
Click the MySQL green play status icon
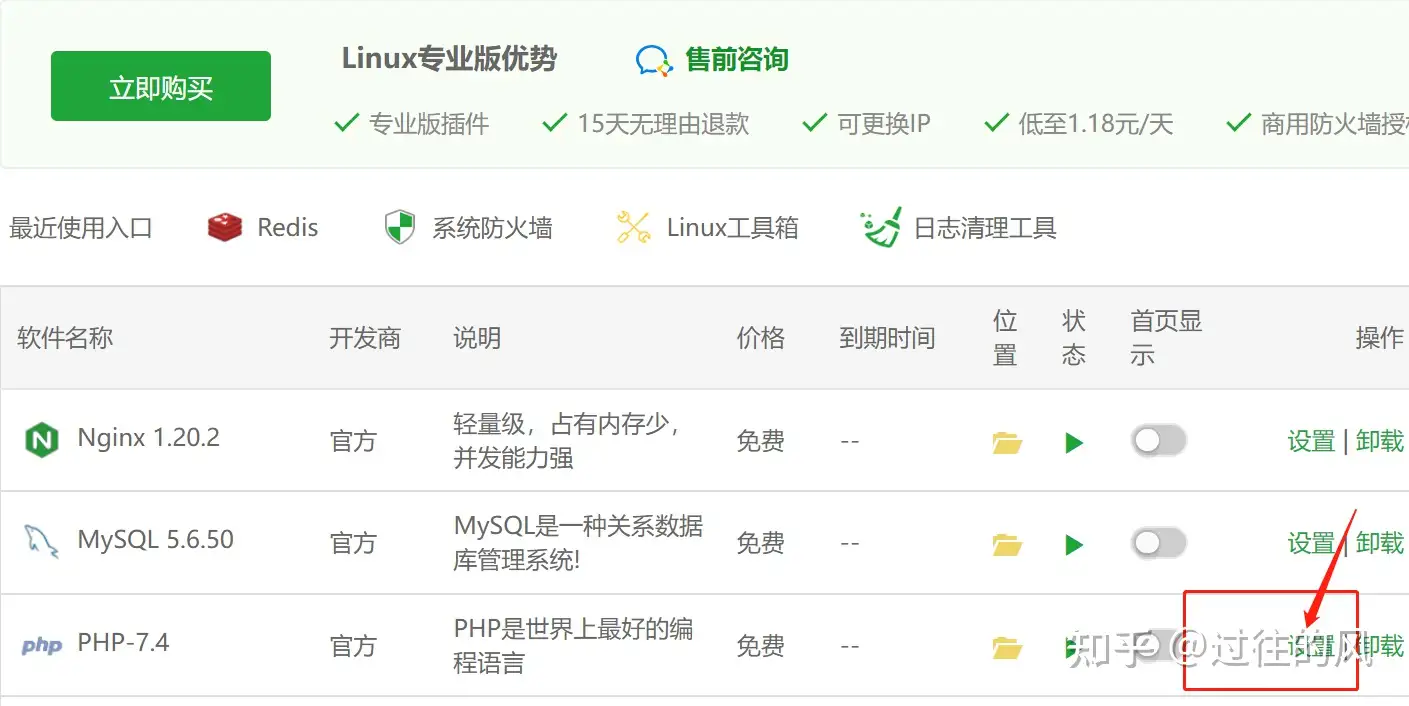(x=1074, y=545)
